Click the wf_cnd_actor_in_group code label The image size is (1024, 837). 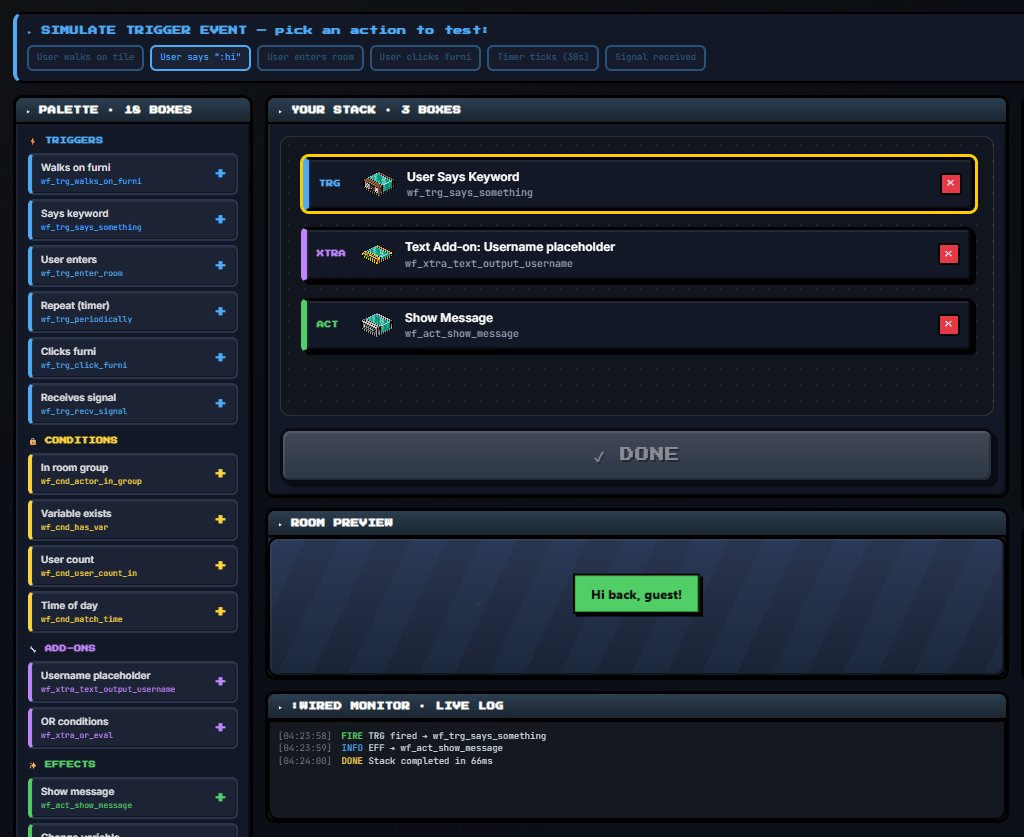(x=91, y=481)
